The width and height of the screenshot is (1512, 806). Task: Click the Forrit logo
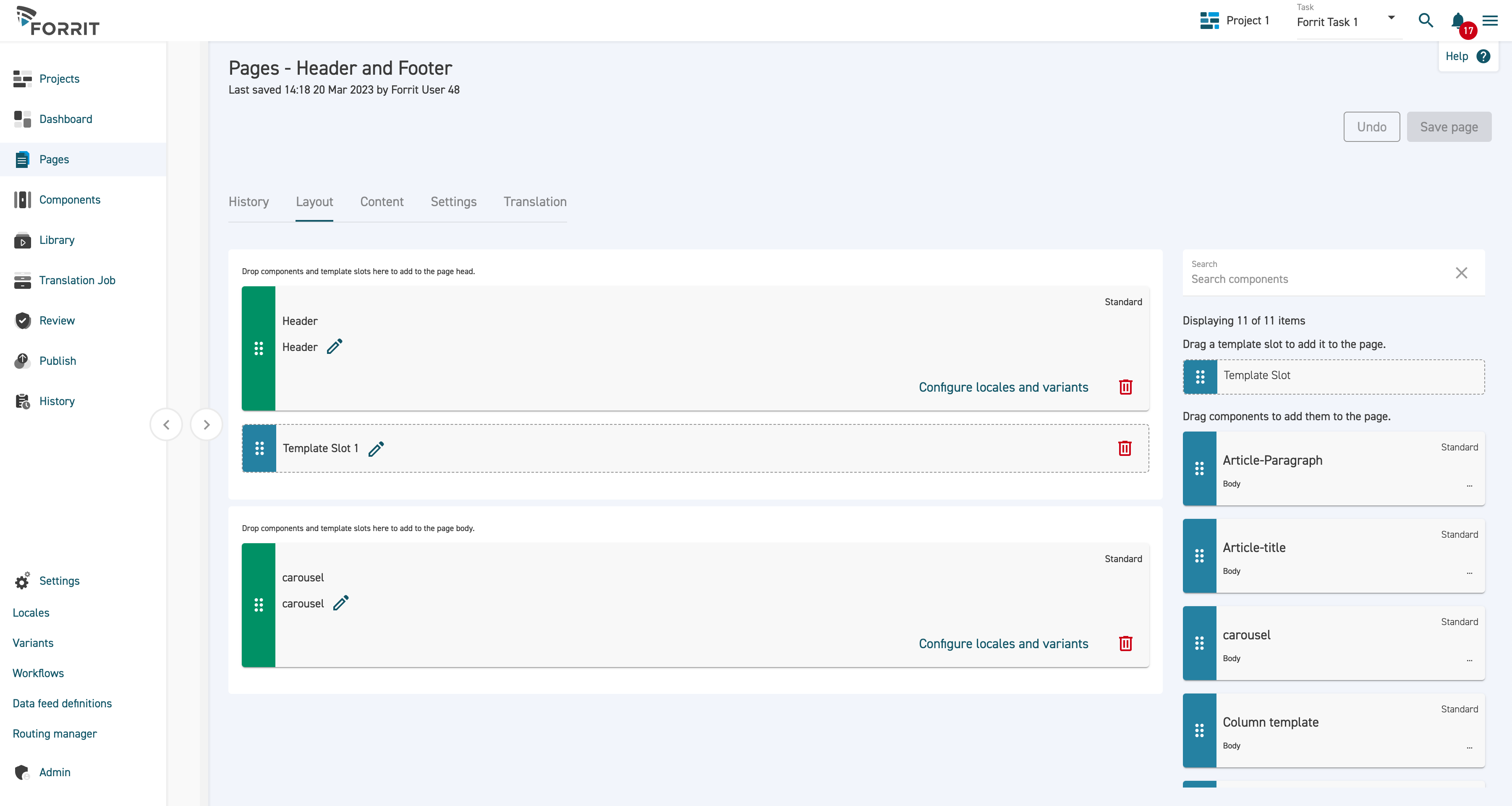58,21
